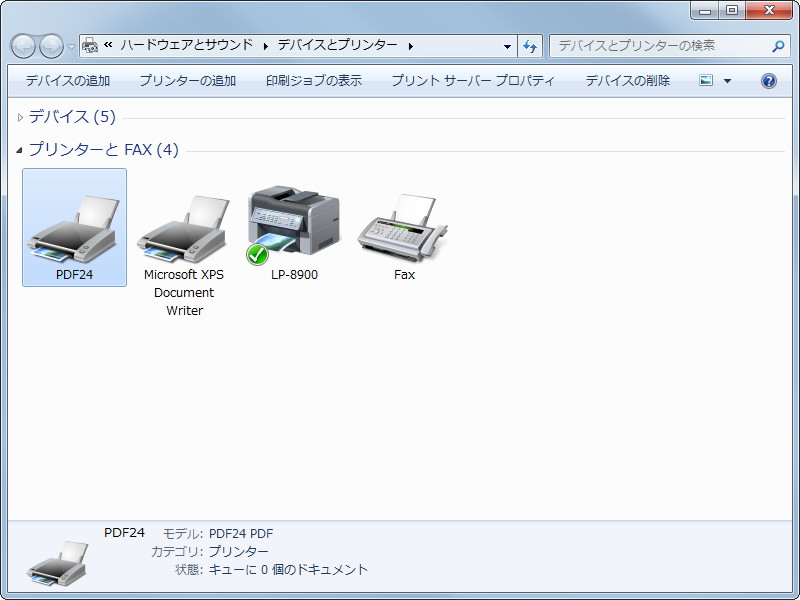Click PDF24 printer thumbnail in details pane
Viewport: 800px width, 600px height.
[58, 563]
